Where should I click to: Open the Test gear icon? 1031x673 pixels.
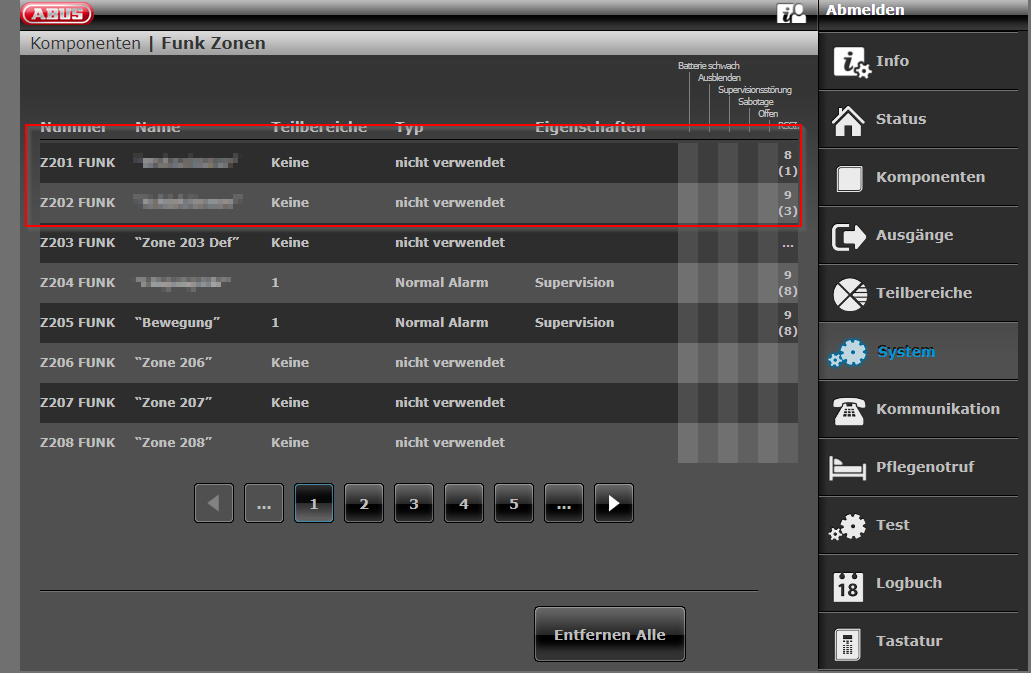click(849, 526)
